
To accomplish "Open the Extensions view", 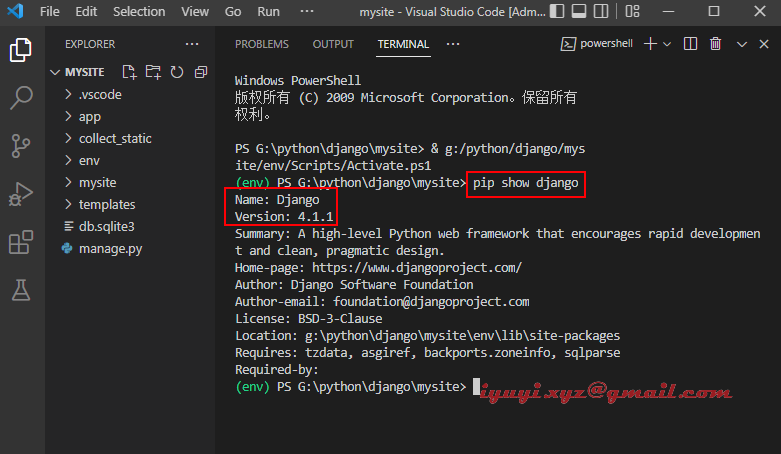I will (x=21, y=242).
